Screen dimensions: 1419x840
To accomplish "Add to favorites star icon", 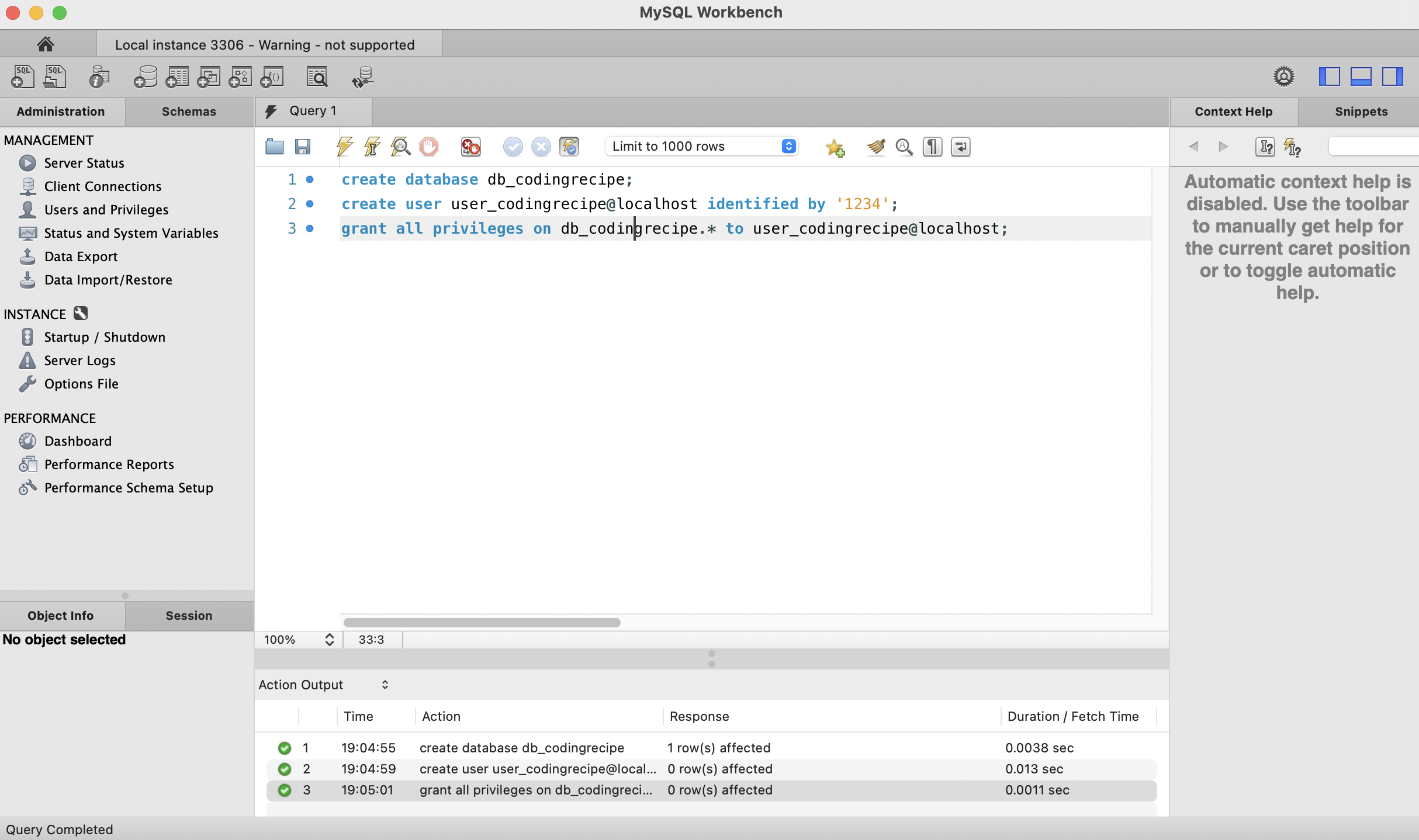I will (x=835, y=147).
